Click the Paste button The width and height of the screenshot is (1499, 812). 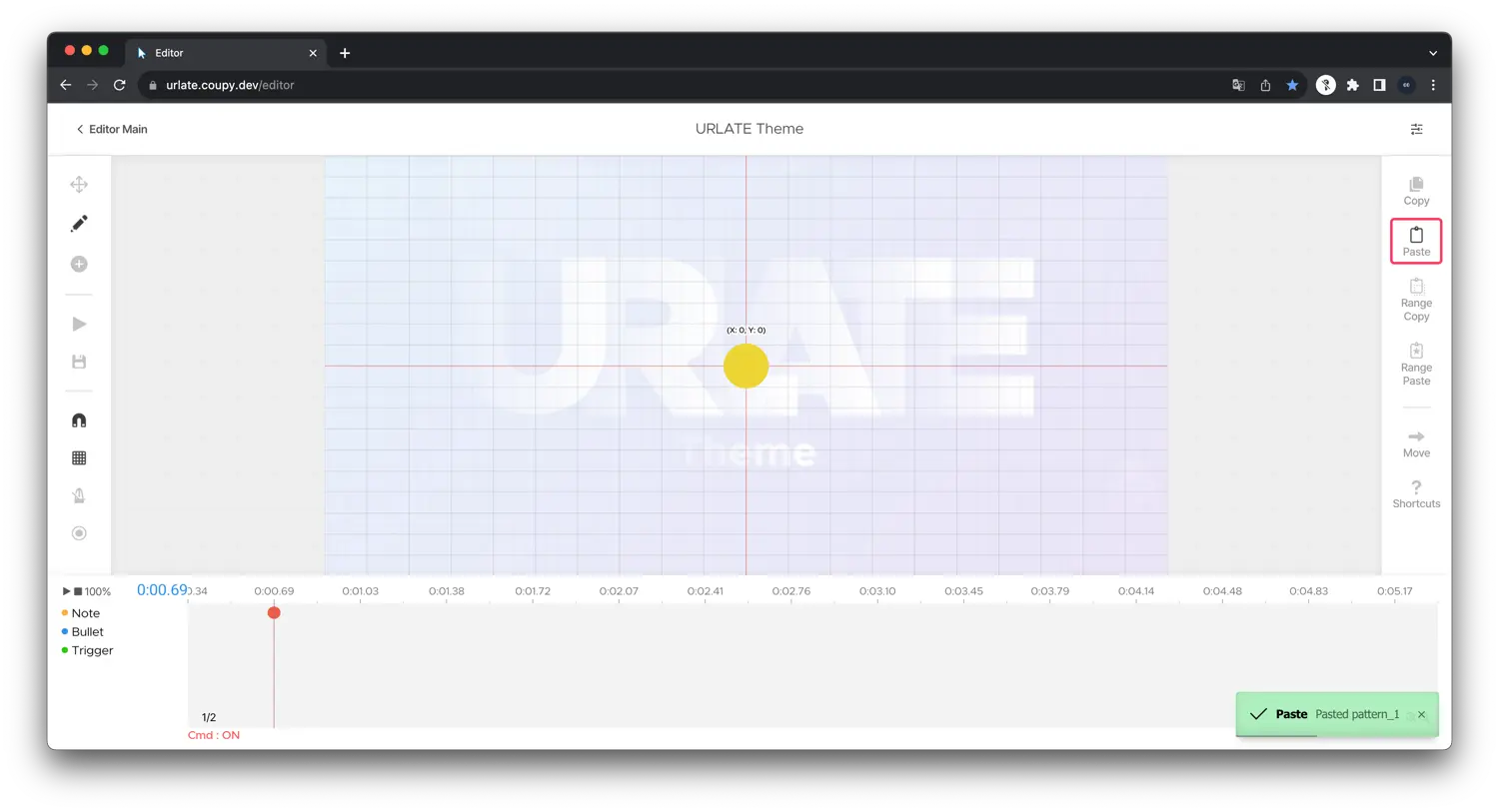(x=1416, y=241)
